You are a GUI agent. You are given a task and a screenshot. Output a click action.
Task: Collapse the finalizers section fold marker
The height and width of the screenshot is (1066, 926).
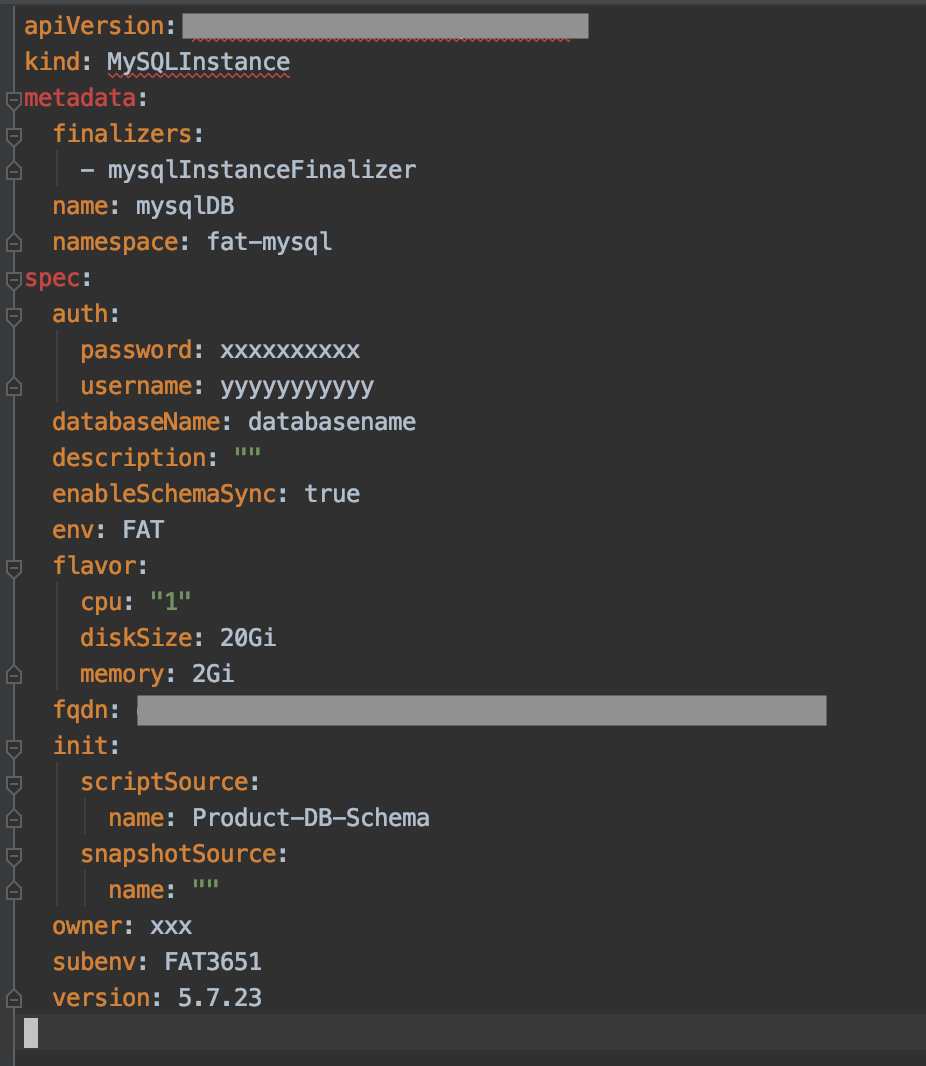tap(13, 135)
